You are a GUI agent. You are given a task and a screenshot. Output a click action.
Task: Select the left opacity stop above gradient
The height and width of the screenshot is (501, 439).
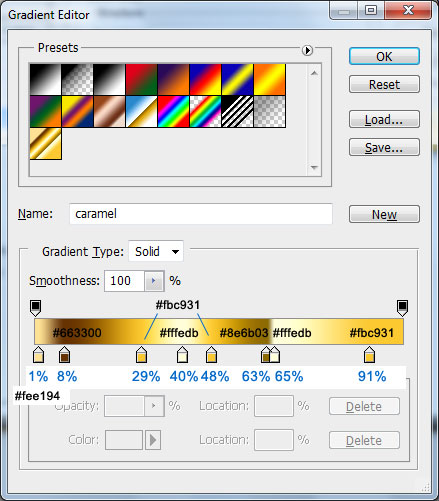pyautogui.click(x=36, y=308)
